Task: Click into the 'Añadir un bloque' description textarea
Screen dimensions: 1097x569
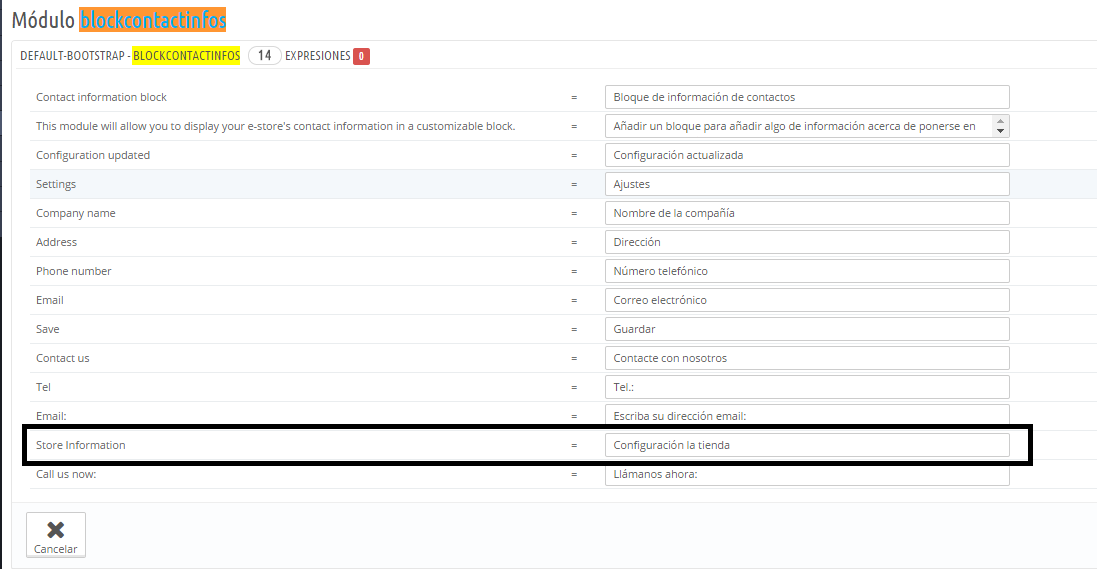Action: (x=798, y=126)
